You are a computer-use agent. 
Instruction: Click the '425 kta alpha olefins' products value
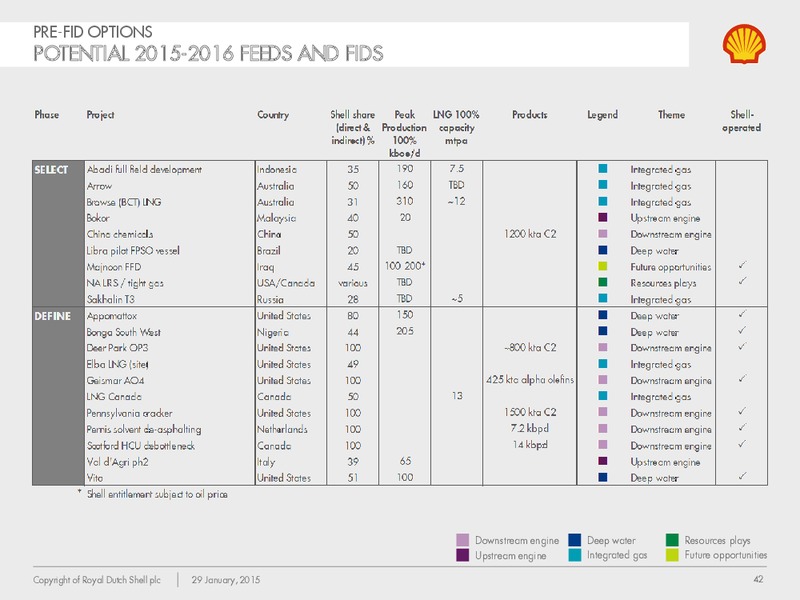click(530, 380)
